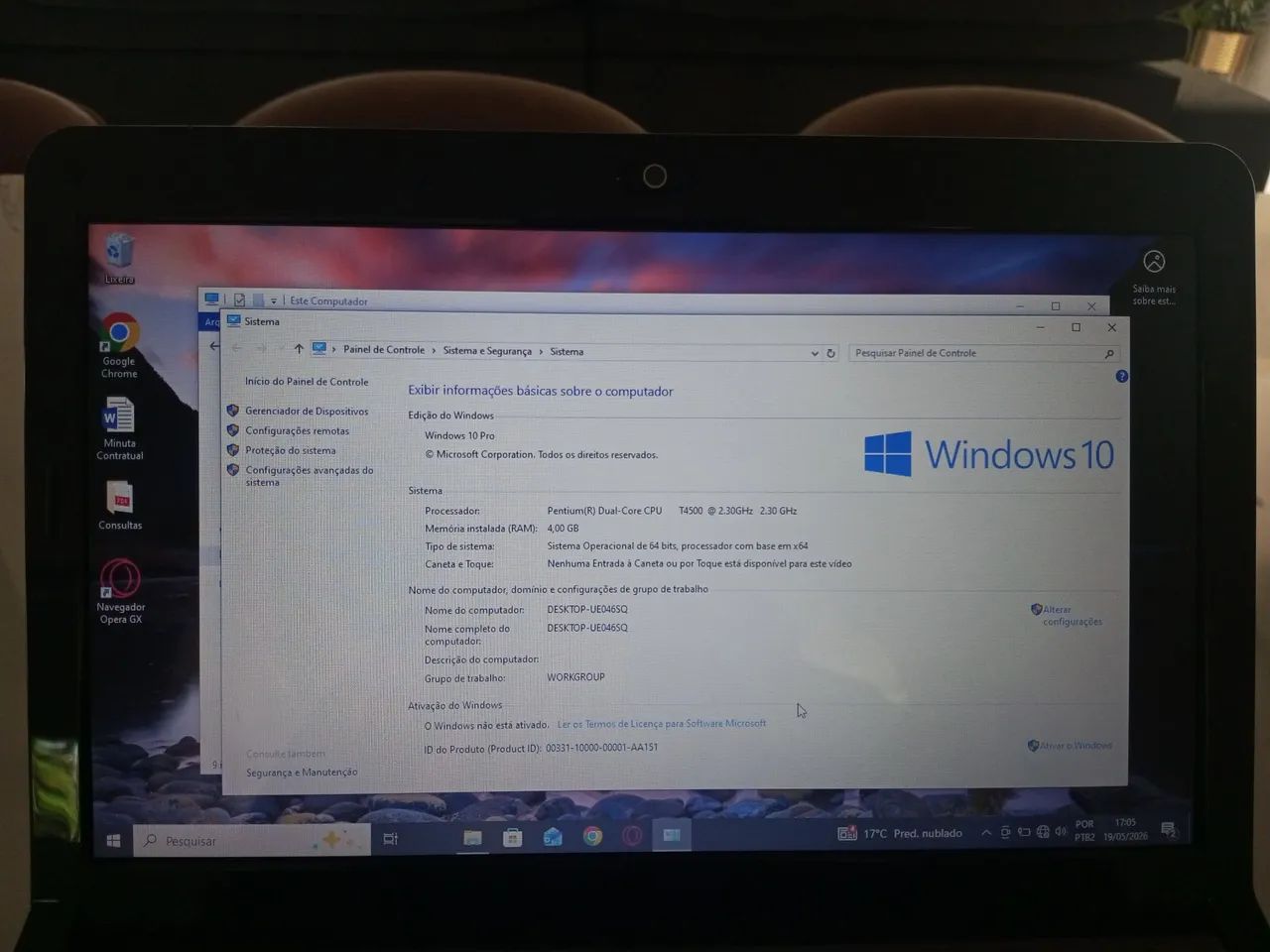This screenshot has width=1270, height=952.
Task: Open the address bar history dropdown
Action: [815, 353]
